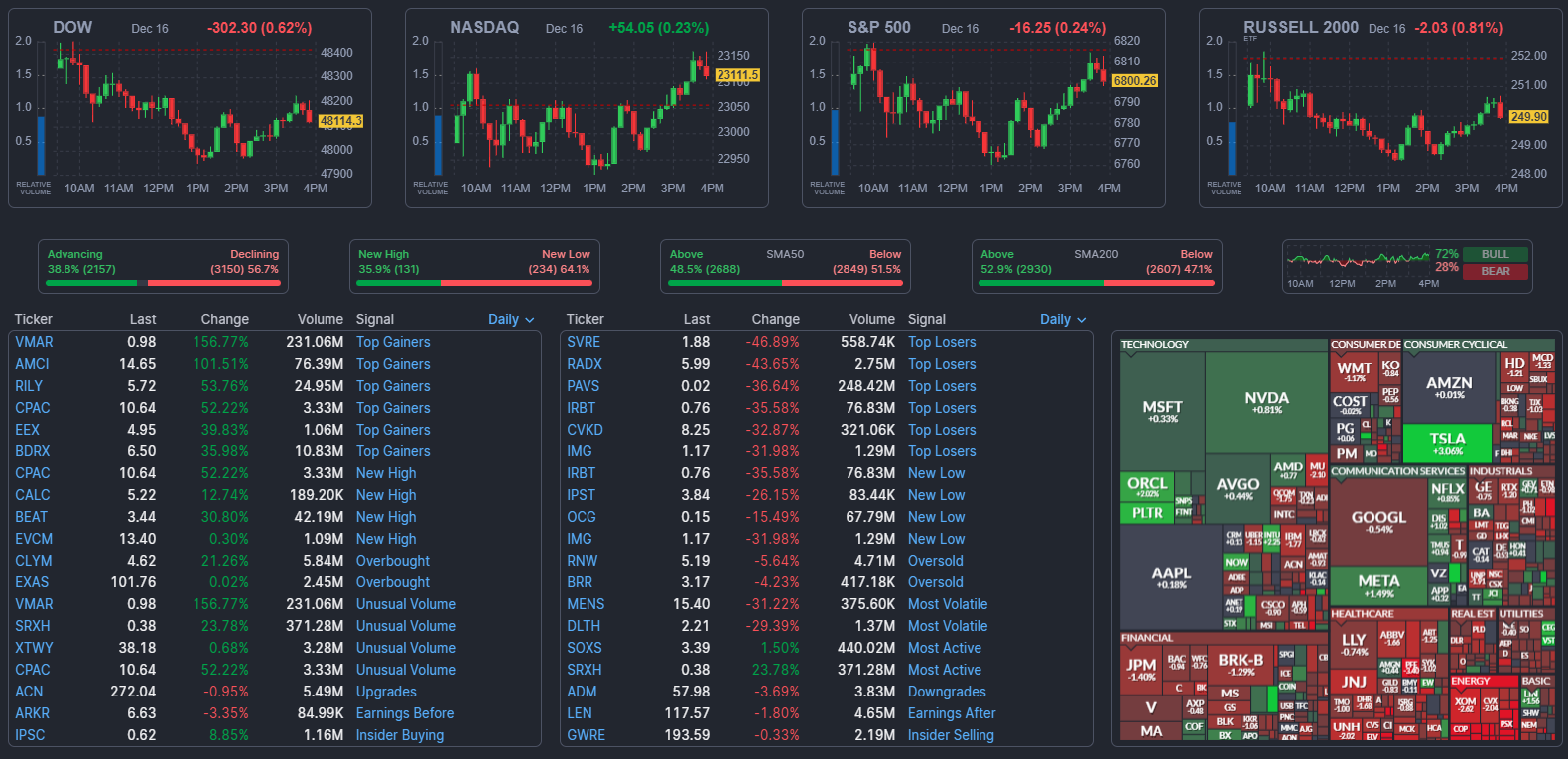The width and height of the screenshot is (1568, 759).
Task: Open the SVRE ticker link
Action: 584,342
